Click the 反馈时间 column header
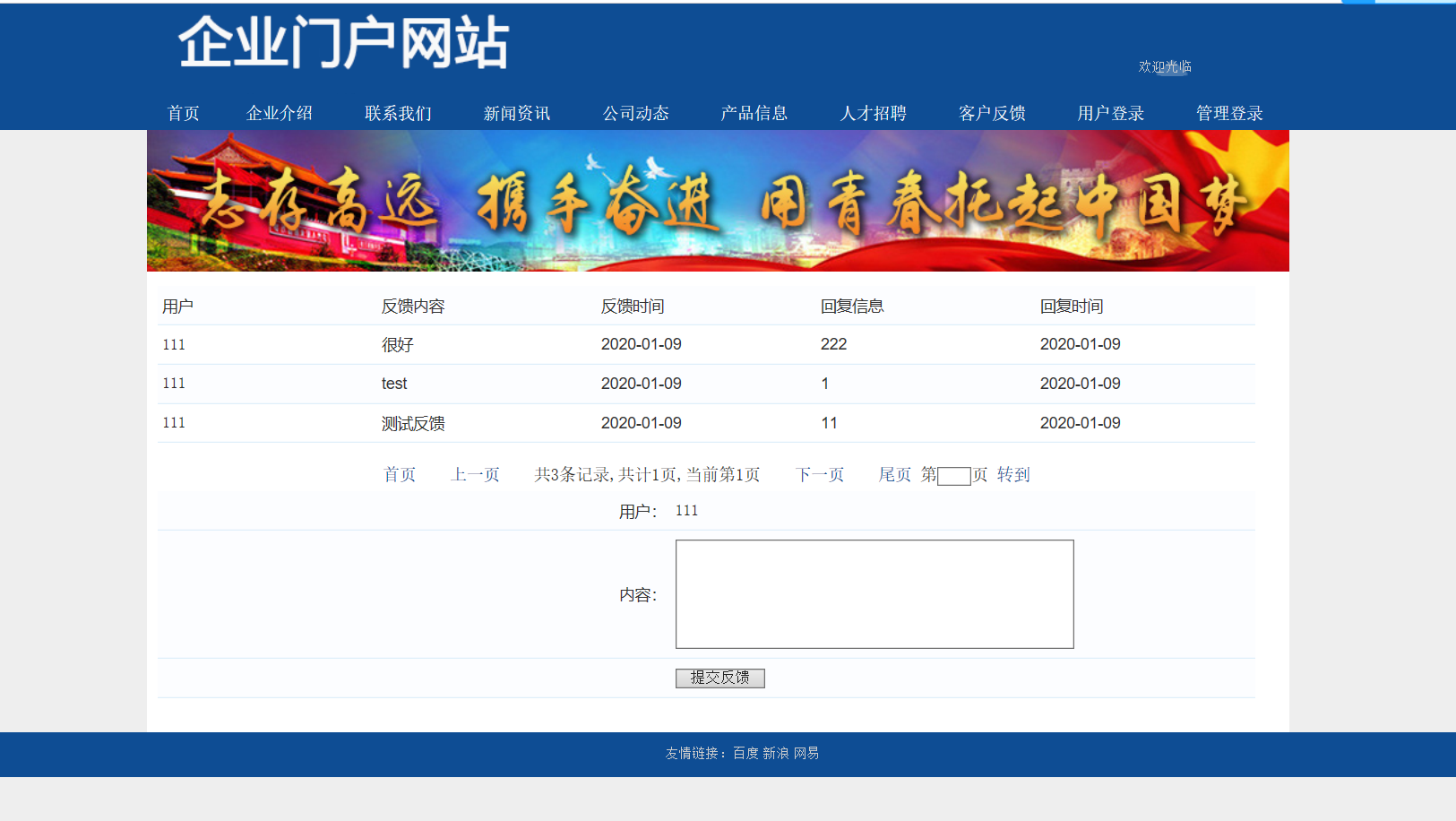Screen dimensions: 1456x821 tap(633, 307)
